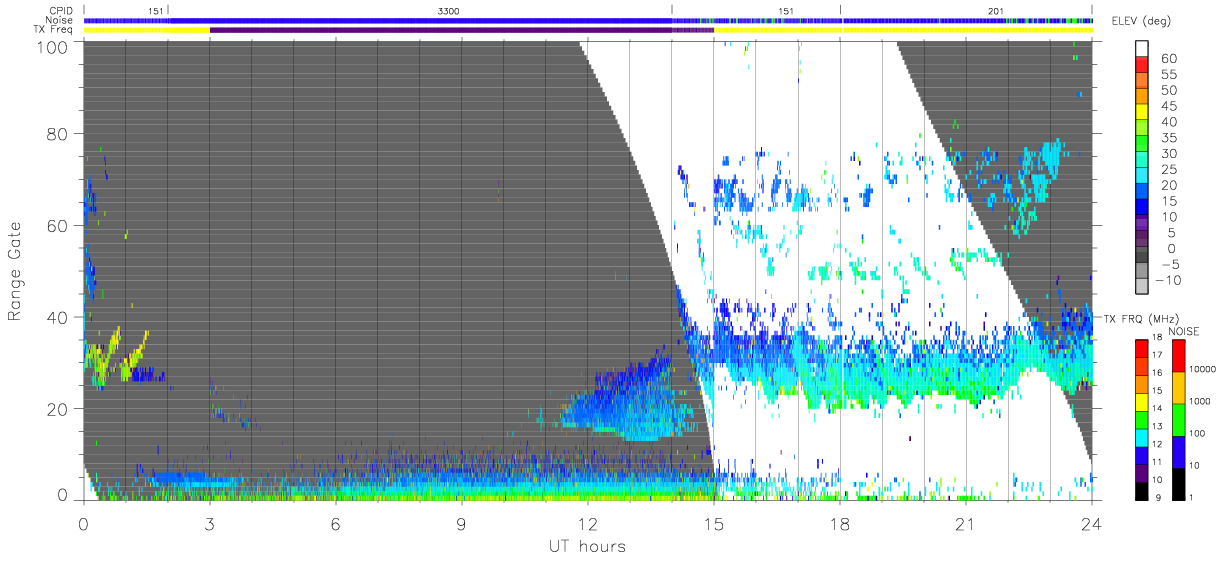Click the 3300 CPID value

(449, 10)
